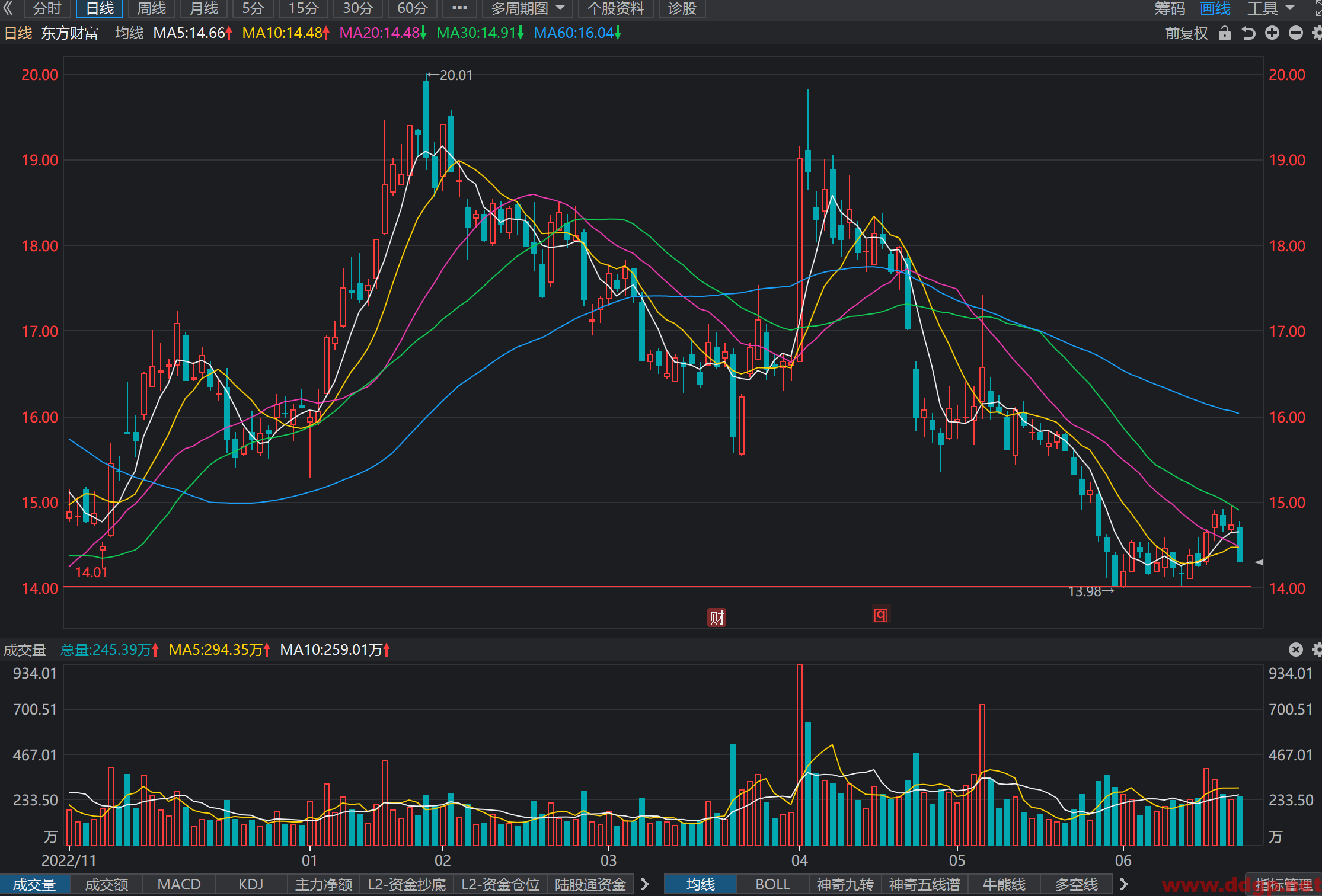Close the 成交量 volume panel with X icon

(x=1296, y=649)
